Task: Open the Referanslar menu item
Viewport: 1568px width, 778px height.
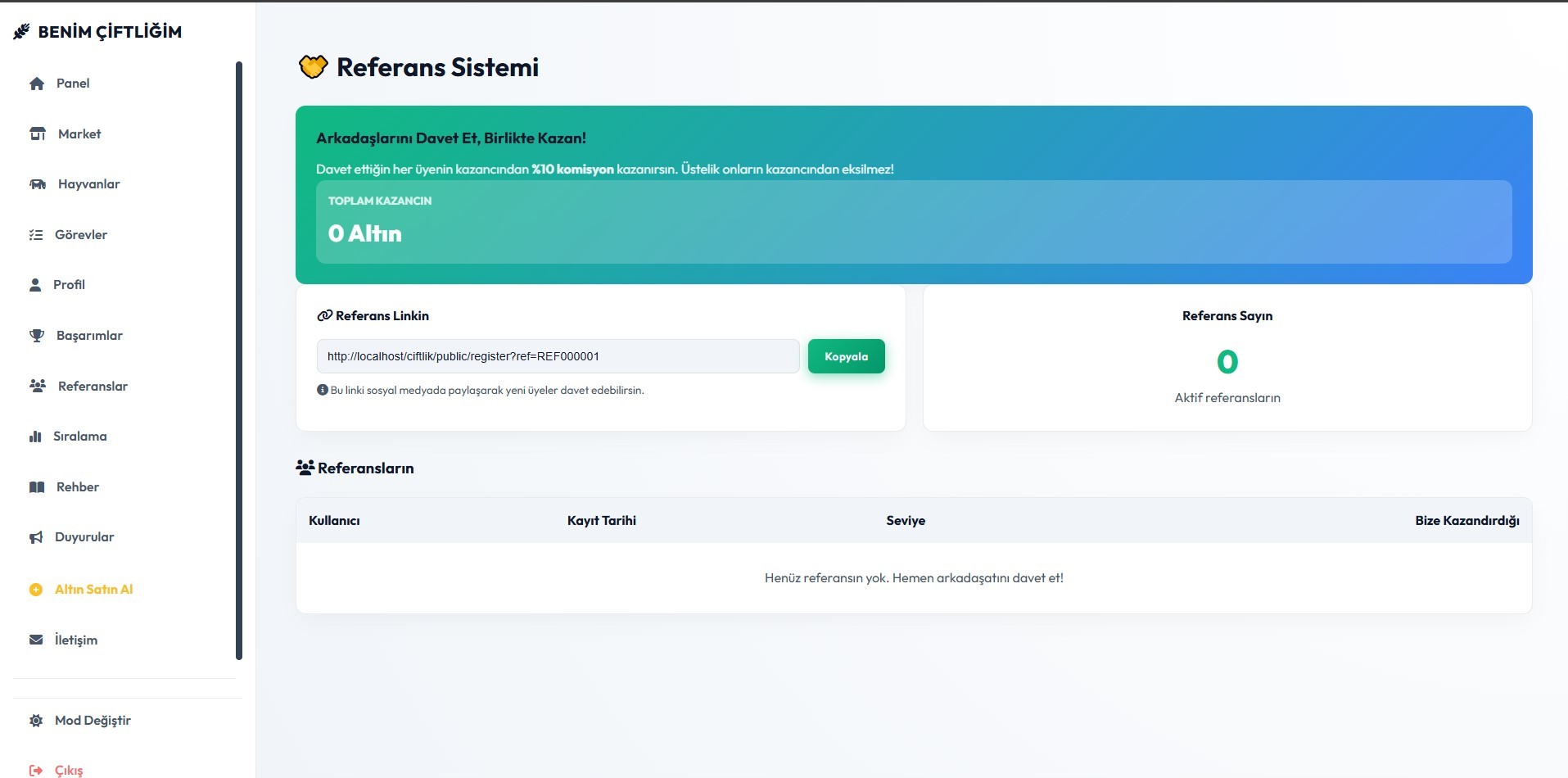Action: (x=93, y=387)
